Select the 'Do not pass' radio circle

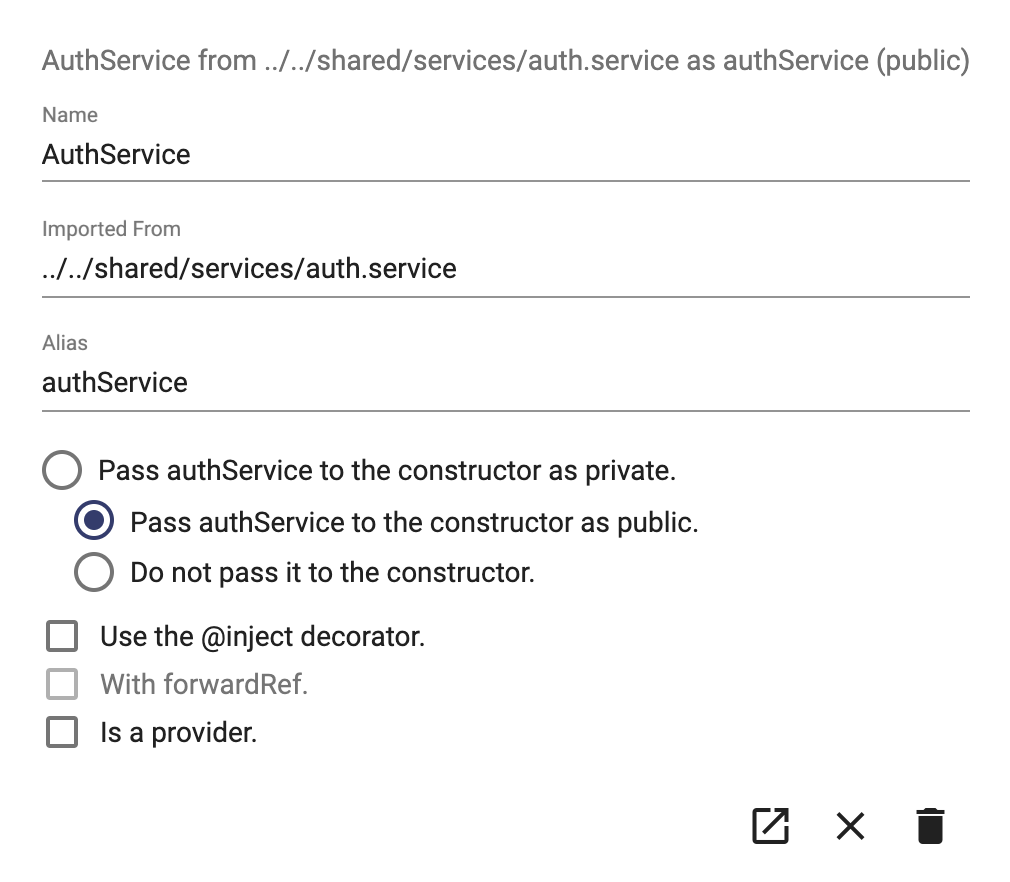[x=94, y=571]
